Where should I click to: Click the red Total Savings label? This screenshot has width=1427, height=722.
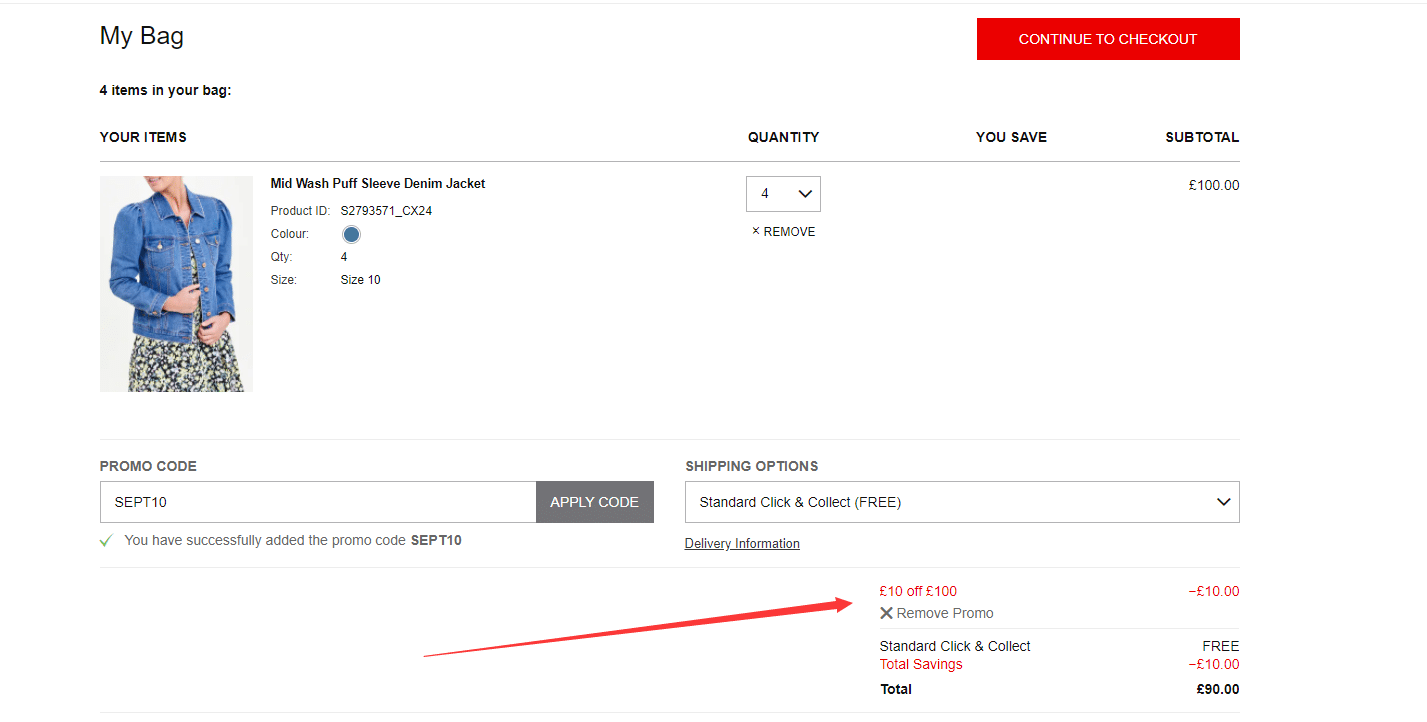[920, 665]
